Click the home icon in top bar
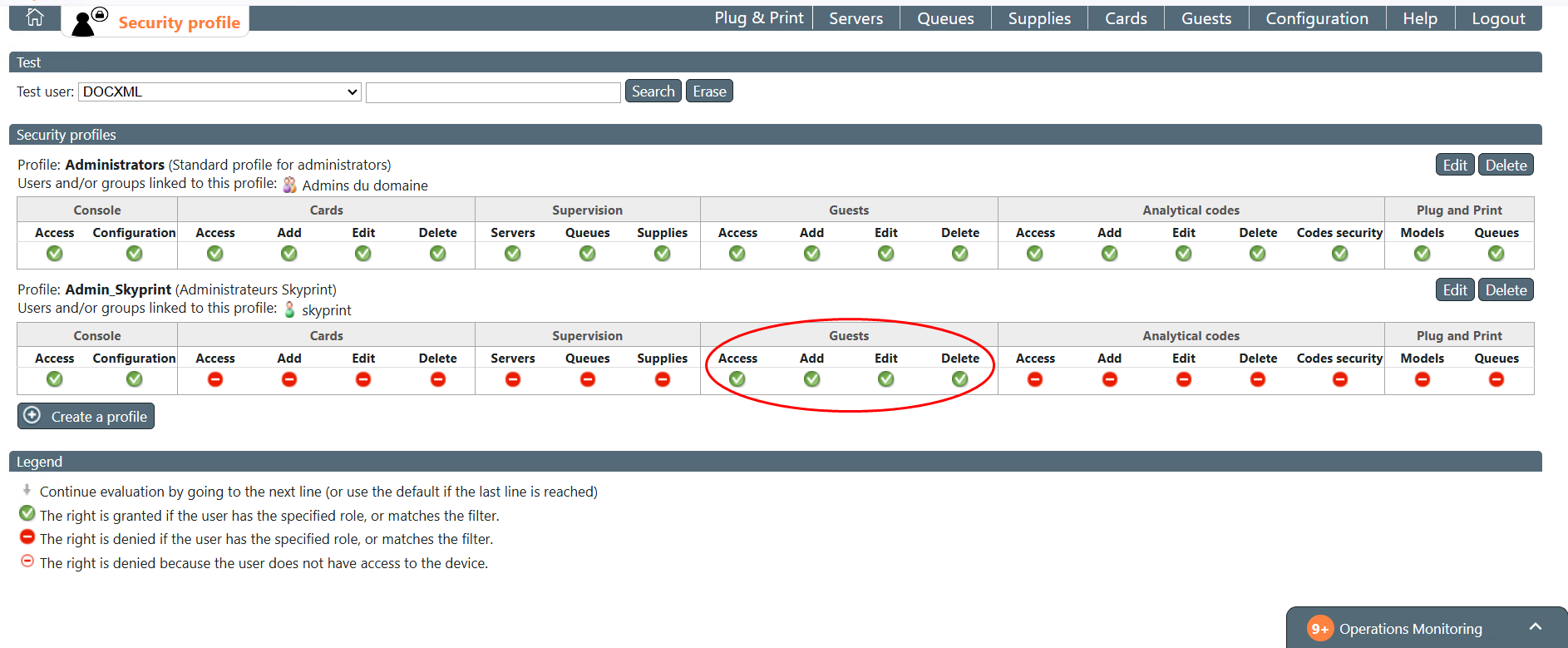The image size is (1568, 648). click(x=35, y=17)
